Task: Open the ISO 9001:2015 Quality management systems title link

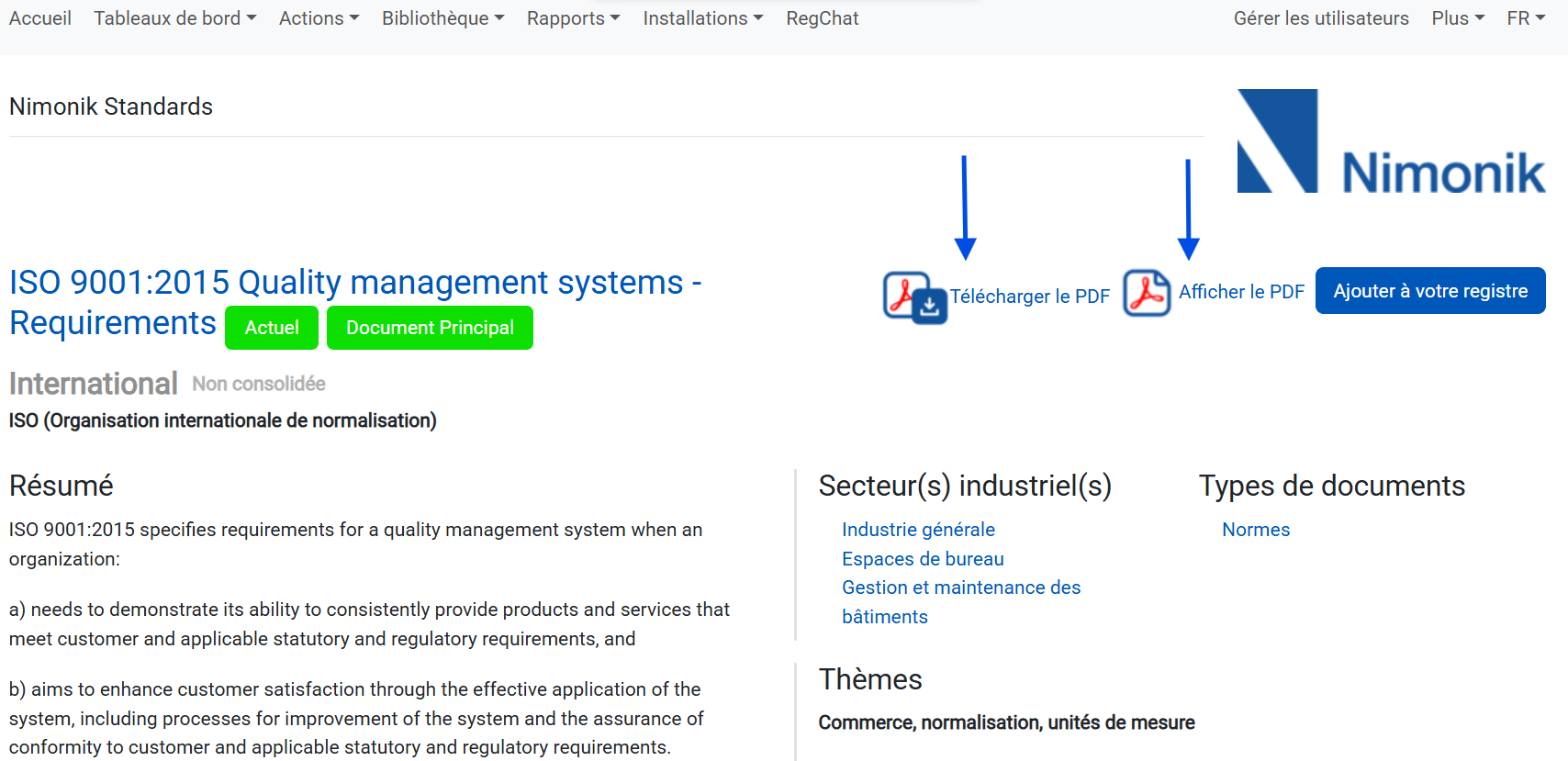Action: [355, 302]
